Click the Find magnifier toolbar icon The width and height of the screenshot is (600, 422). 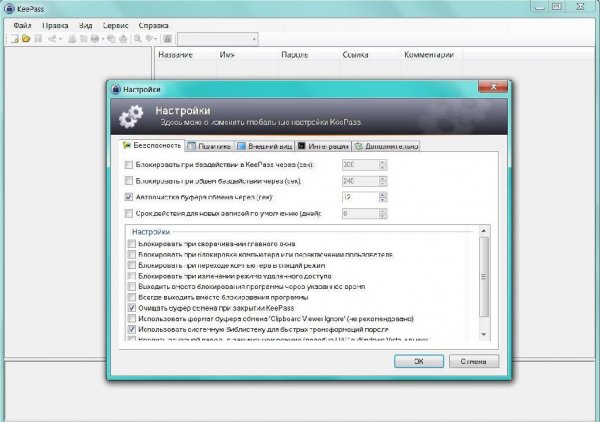point(137,39)
